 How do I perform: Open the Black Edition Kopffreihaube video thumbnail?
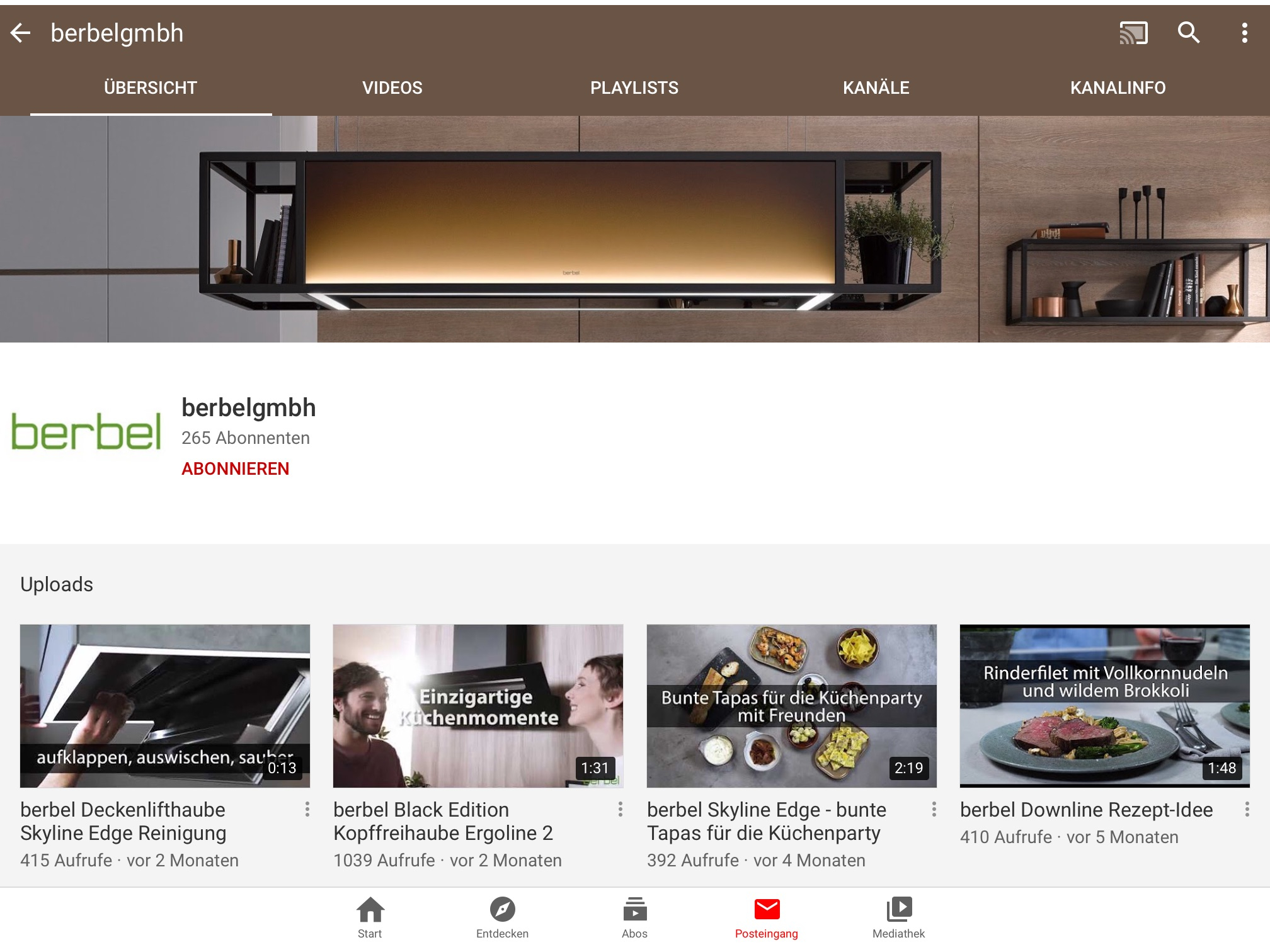tap(478, 706)
